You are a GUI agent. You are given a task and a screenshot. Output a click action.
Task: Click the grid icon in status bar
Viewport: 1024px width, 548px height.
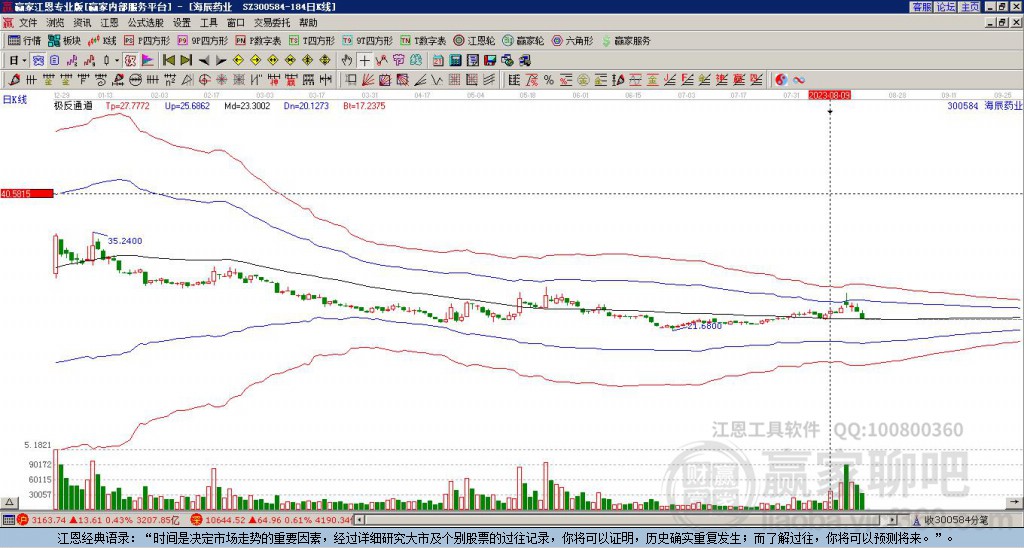click(x=8, y=520)
